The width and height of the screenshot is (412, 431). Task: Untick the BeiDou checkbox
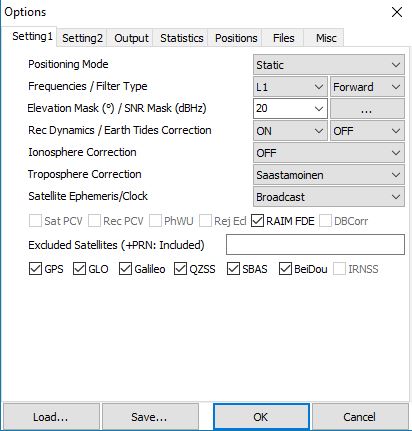pos(285,269)
